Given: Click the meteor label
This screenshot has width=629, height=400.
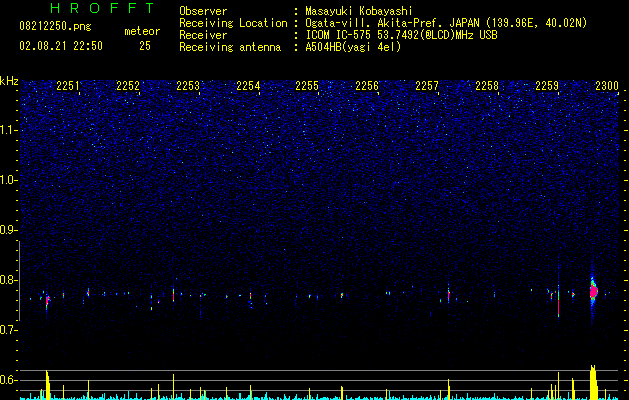Looking at the screenshot, I should pos(142,31).
